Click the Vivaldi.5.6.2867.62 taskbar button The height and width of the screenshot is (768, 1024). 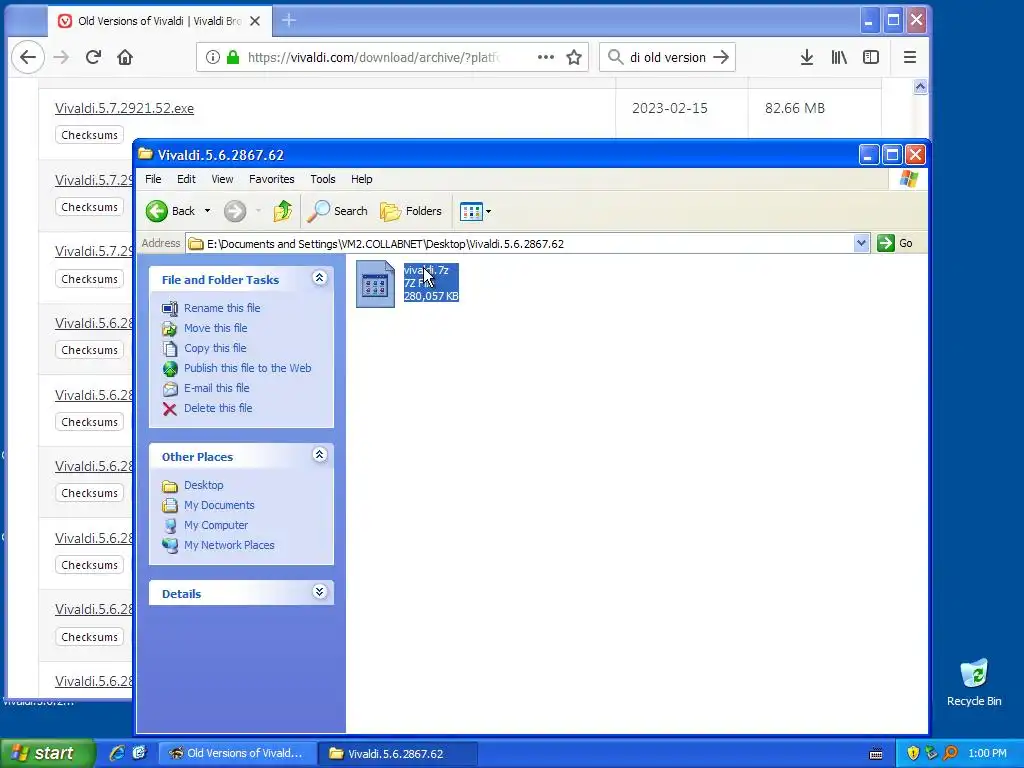(398, 753)
